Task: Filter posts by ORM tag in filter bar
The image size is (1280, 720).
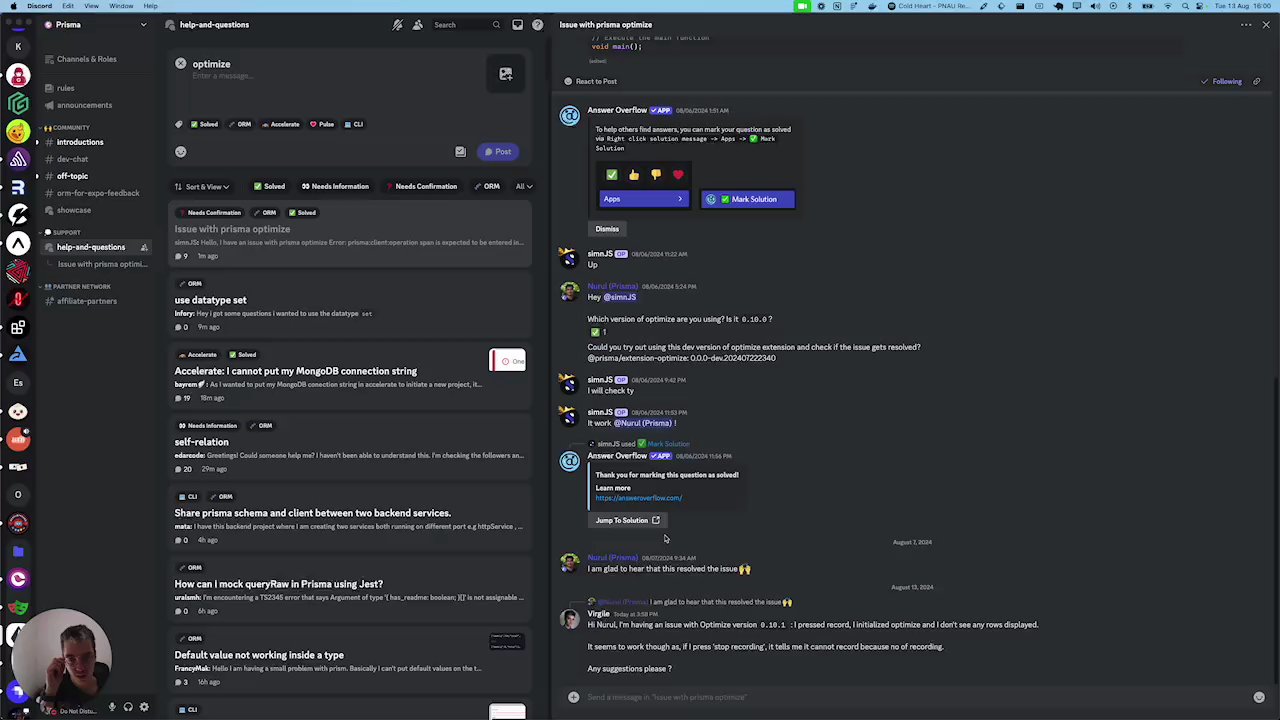Action: pyautogui.click(x=487, y=186)
